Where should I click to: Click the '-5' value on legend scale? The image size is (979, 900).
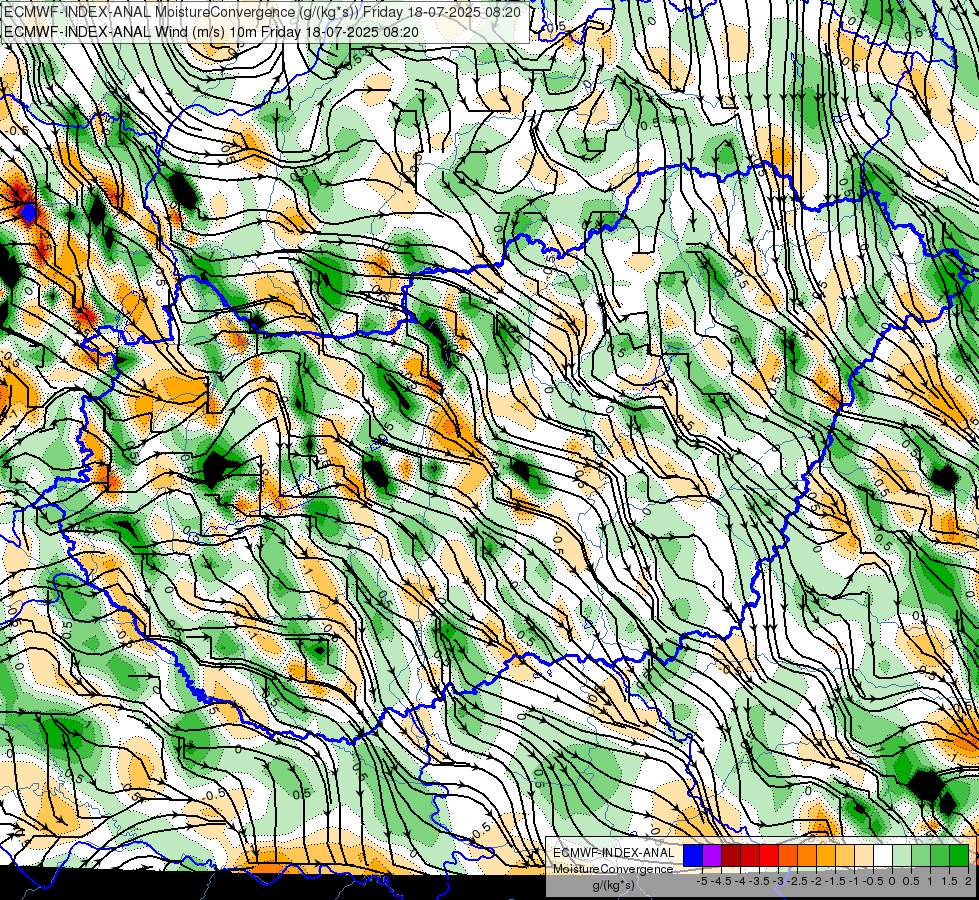[702, 881]
